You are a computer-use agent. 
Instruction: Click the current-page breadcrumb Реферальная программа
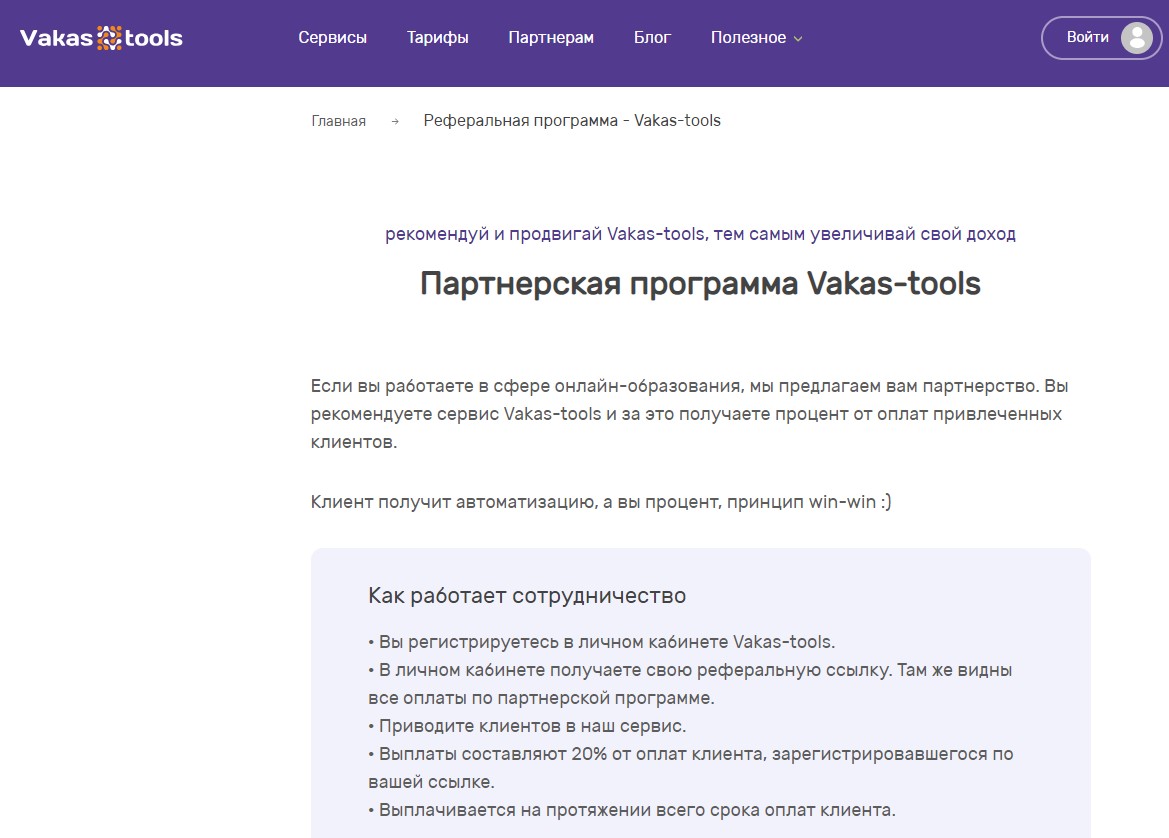point(571,121)
